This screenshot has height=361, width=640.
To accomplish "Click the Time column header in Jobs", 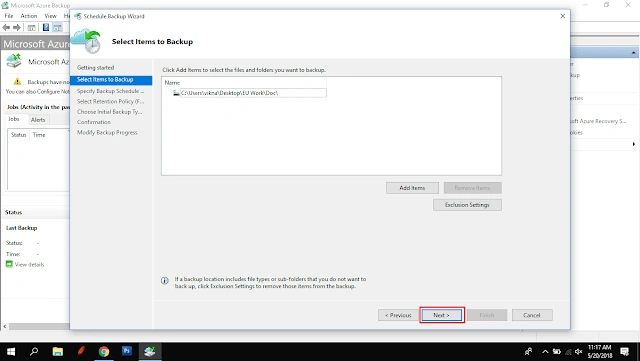I will tap(39, 135).
